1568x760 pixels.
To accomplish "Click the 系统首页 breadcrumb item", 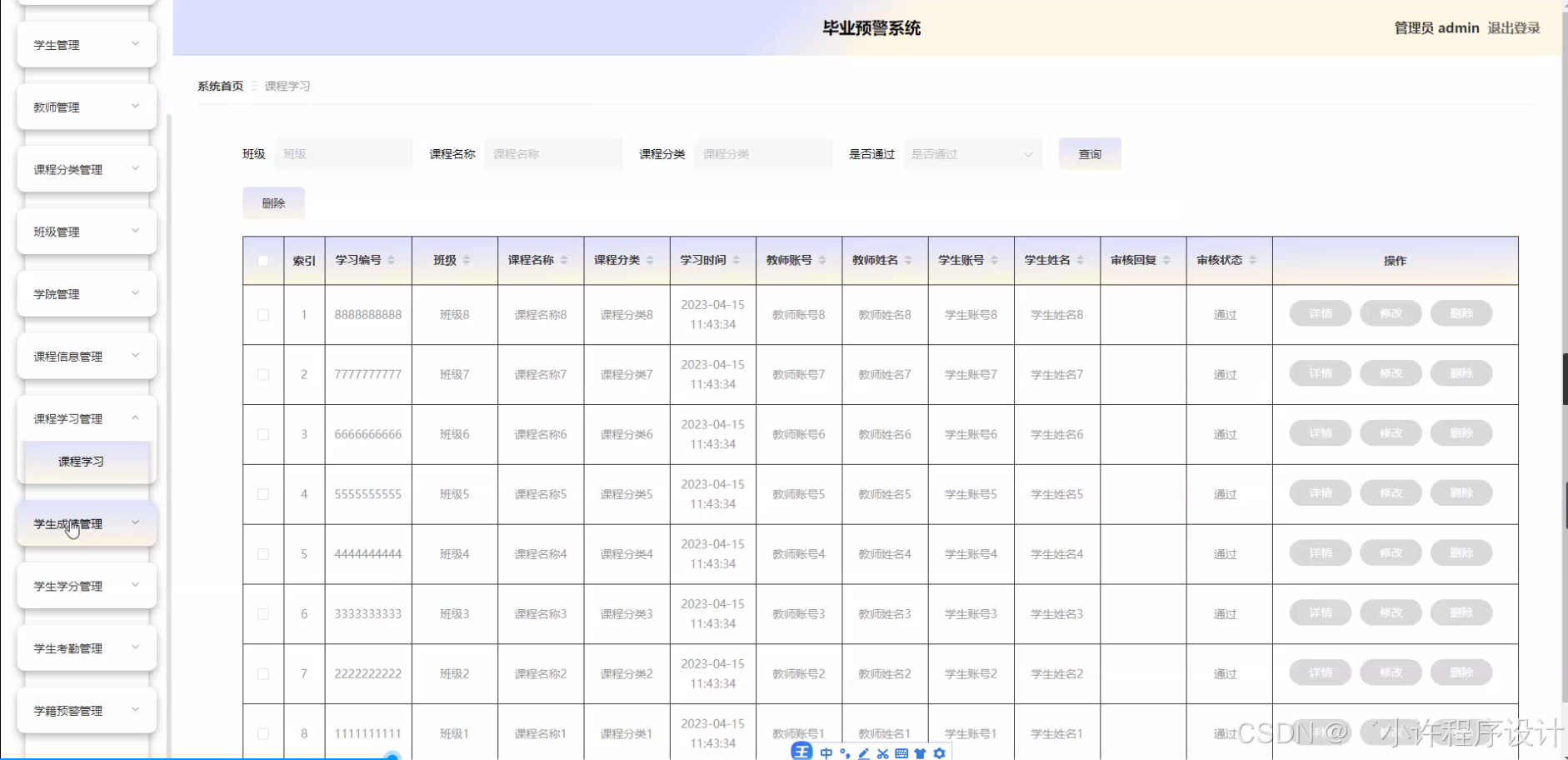I will pos(220,85).
